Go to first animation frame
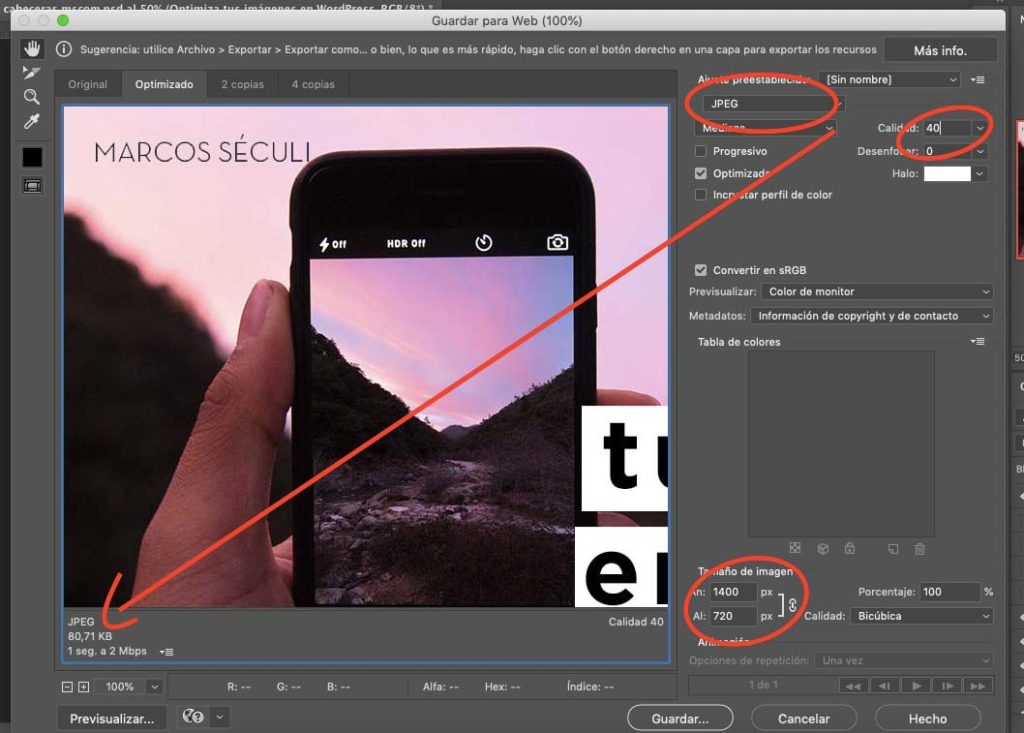This screenshot has width=1024, height=733. pos(852,685)
